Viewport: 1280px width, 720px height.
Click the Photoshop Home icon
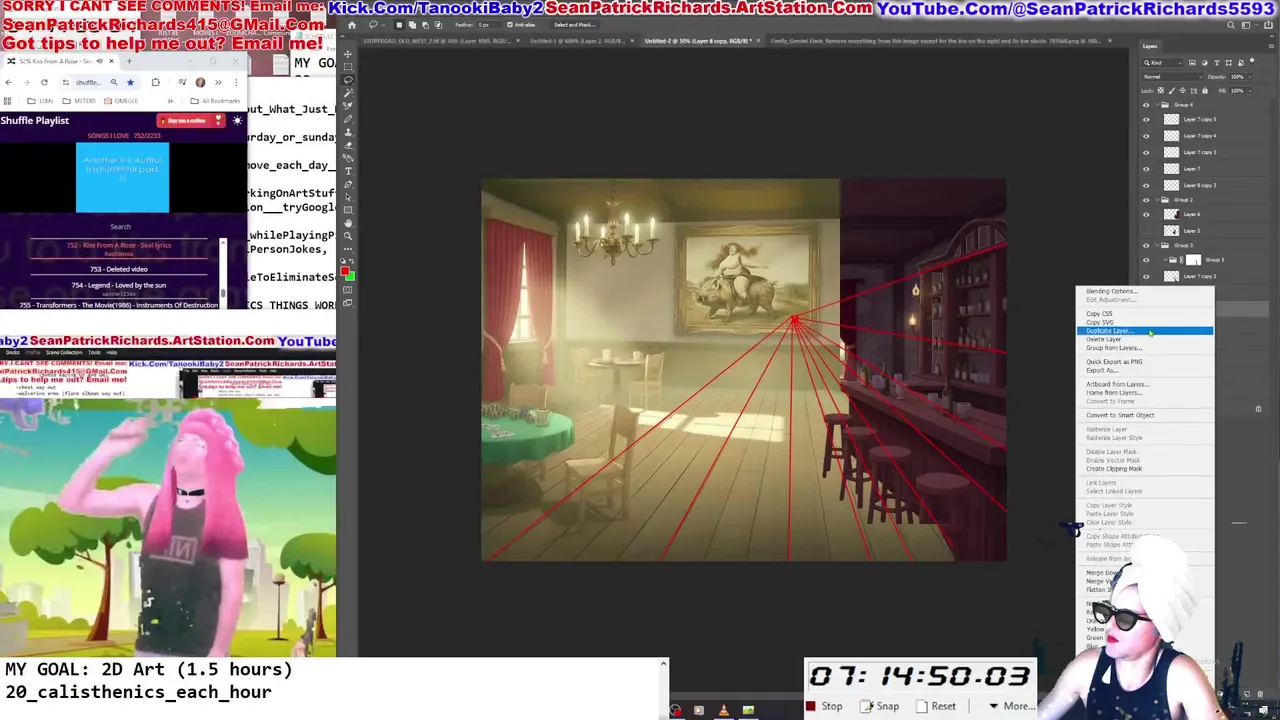(352, 25)
